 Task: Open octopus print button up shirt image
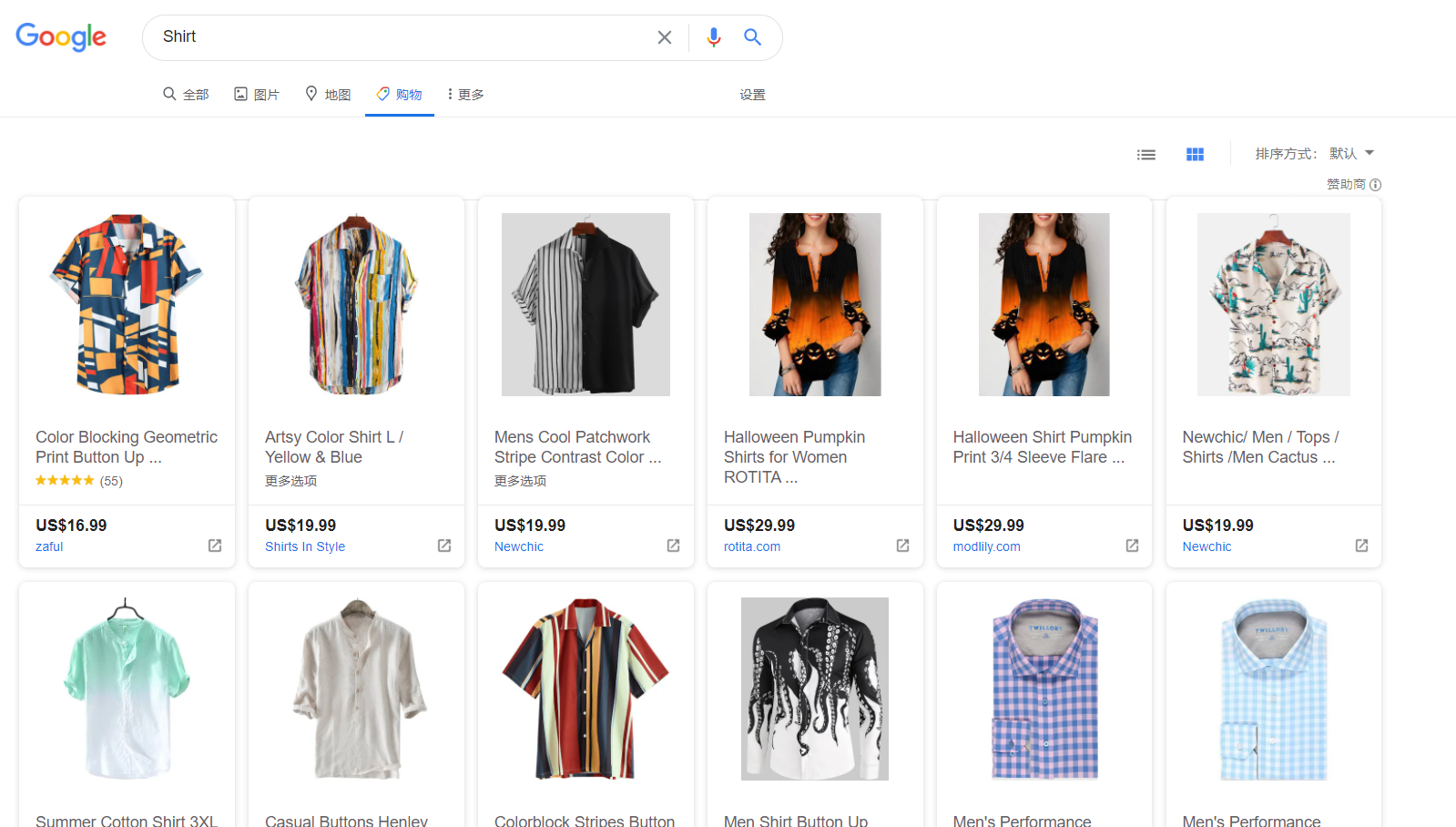tap(815, 689)
